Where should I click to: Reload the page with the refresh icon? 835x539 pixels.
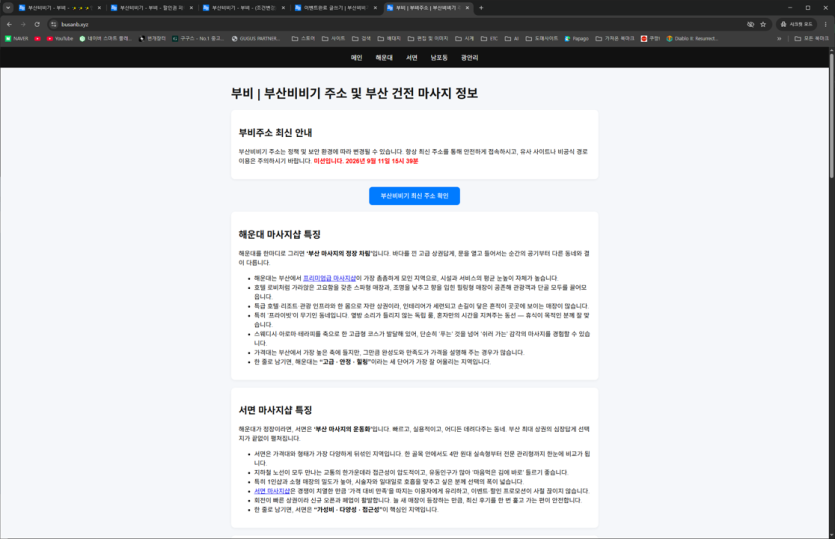click(x=37, y=24)
